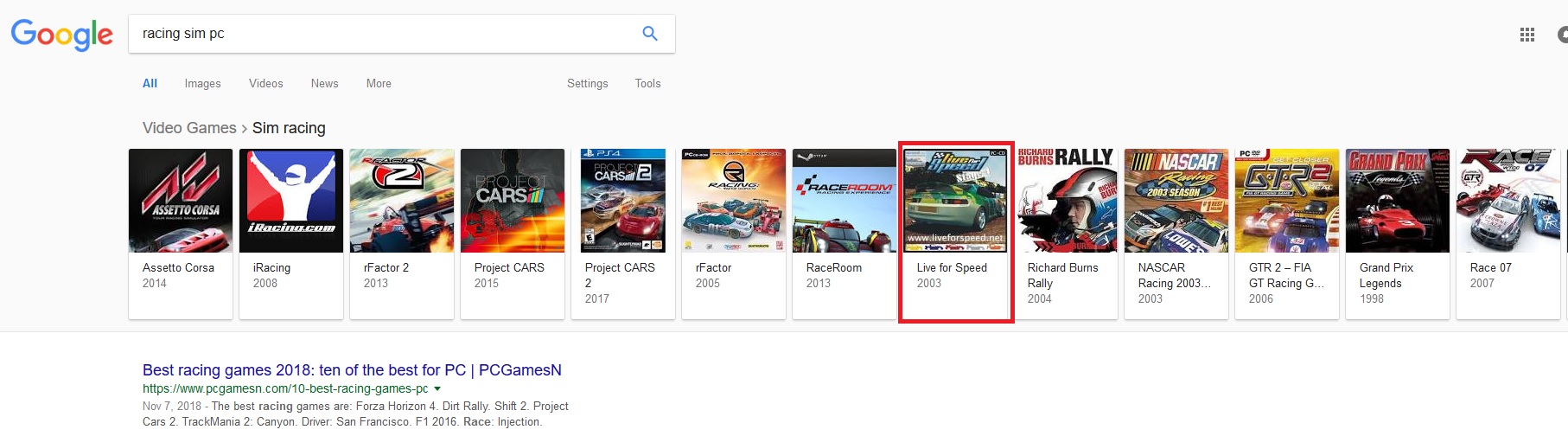Viewport: 1568px width, 436px height.
Task: Click the Video Games breadcrumb link
Action: 189,128
